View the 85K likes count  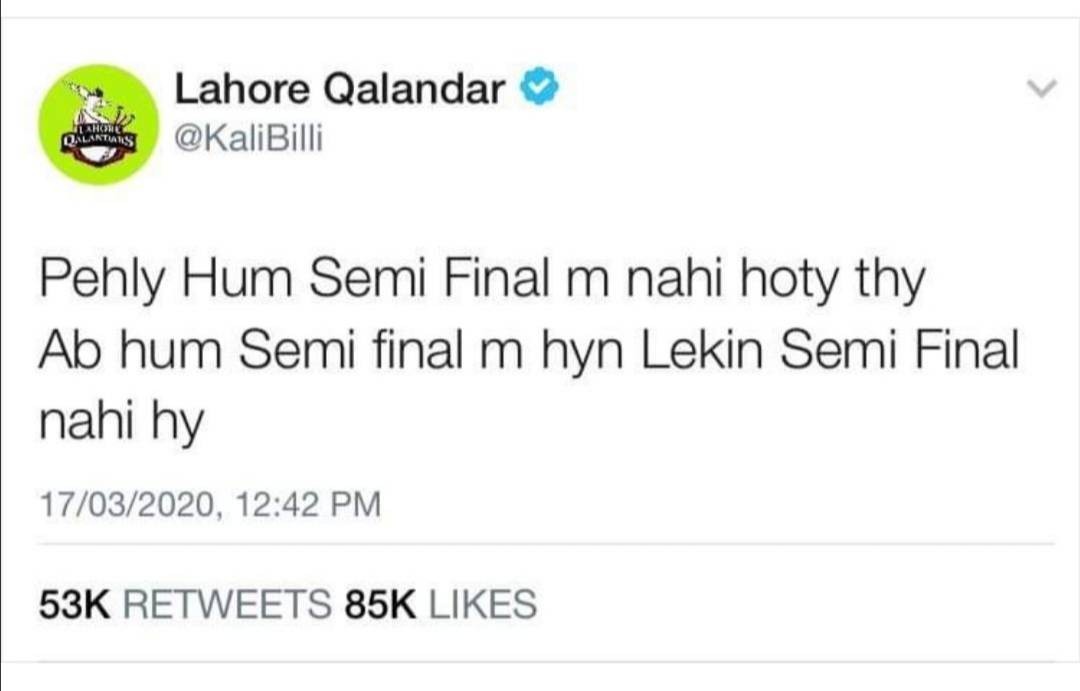click(x=379, y=604)
